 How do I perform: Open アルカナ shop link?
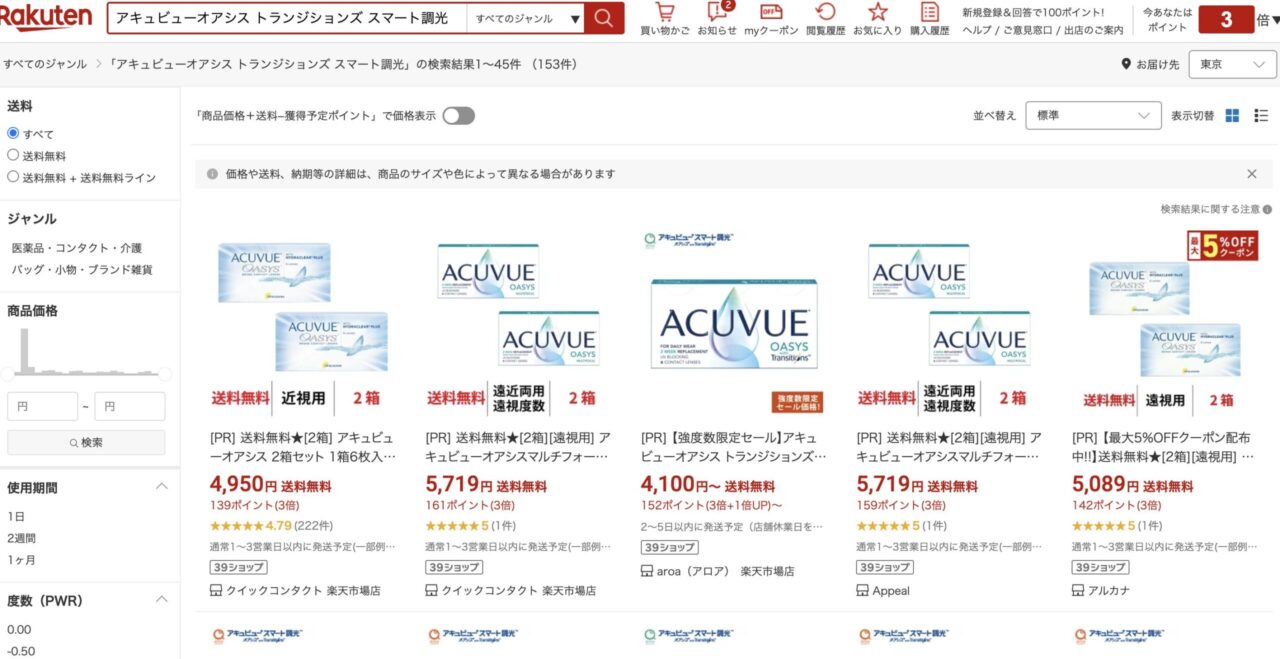(x=1107, y=590)
